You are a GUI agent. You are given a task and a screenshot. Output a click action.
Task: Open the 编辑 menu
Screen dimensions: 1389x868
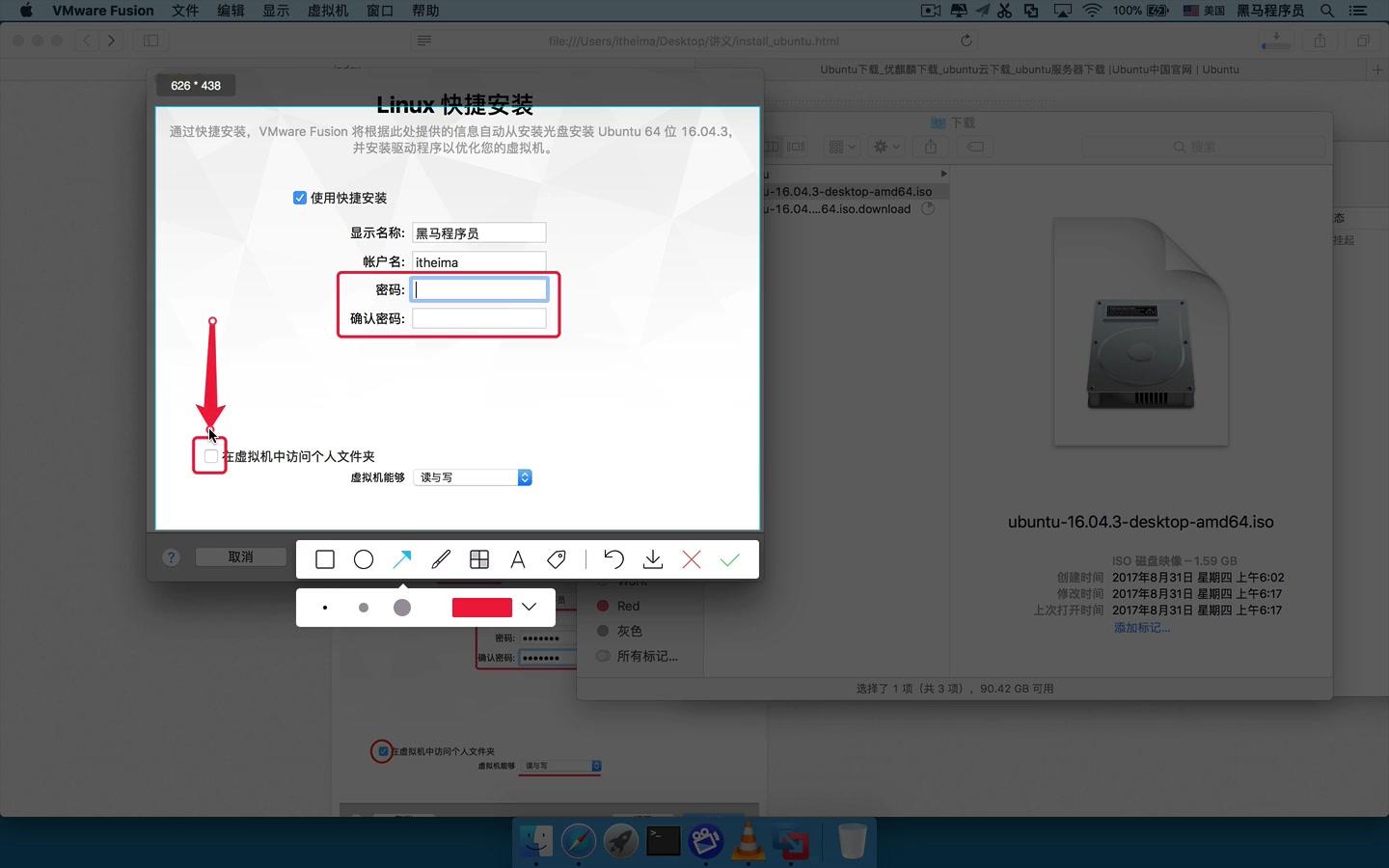[x=231, y=11]
